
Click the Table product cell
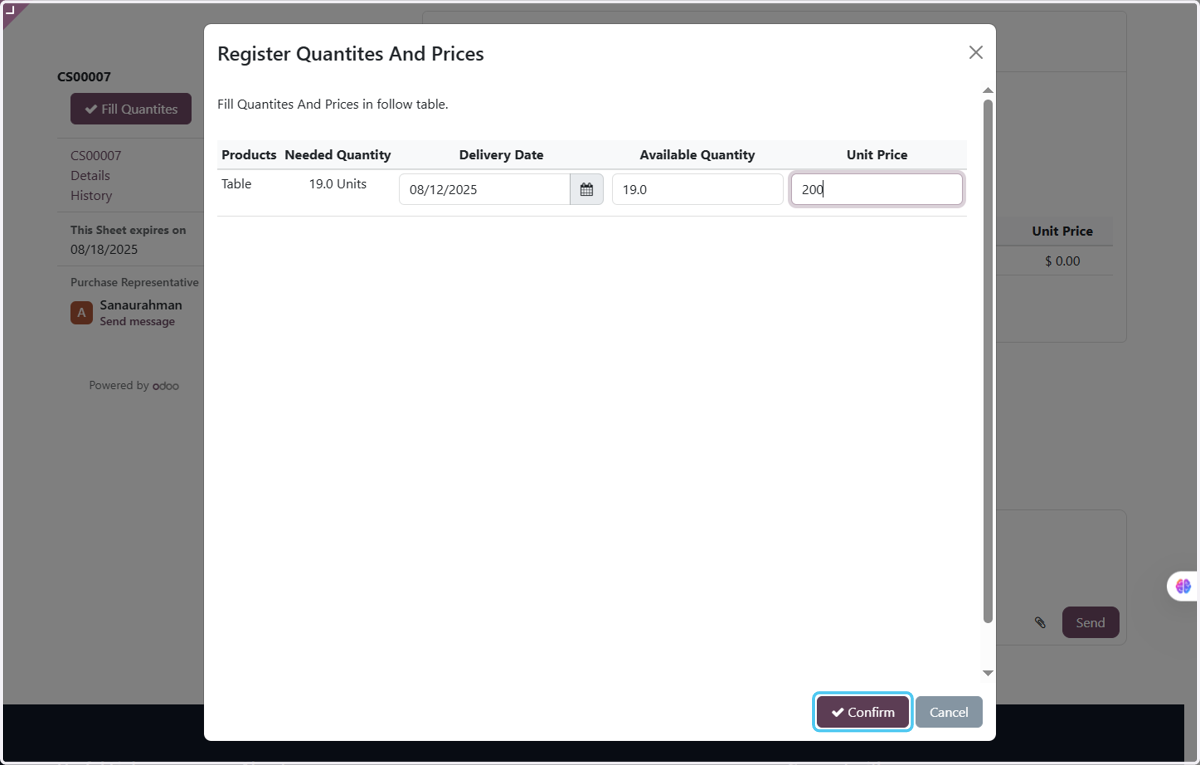click(x=236, y=184)
